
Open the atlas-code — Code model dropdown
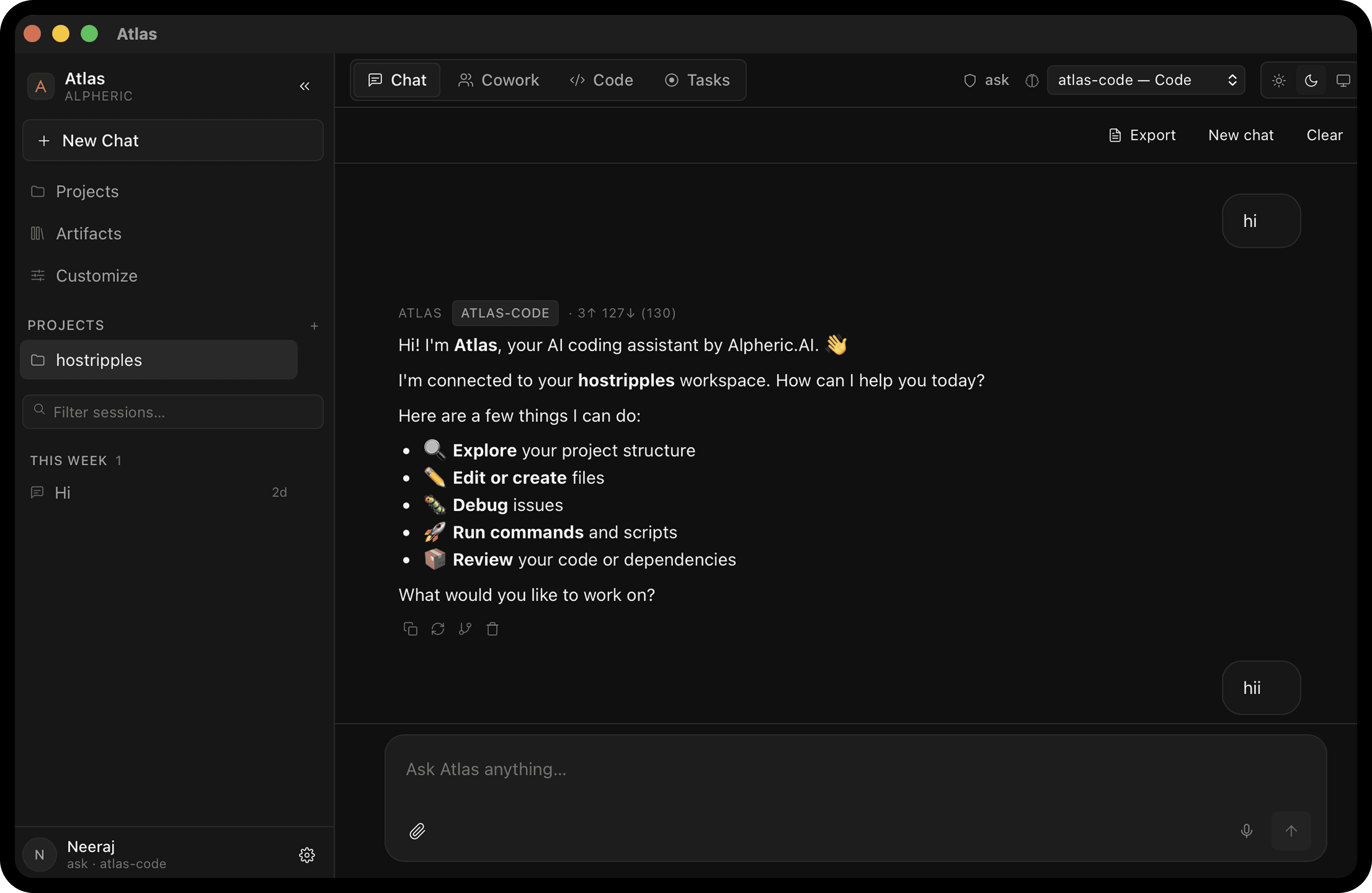1145,80
